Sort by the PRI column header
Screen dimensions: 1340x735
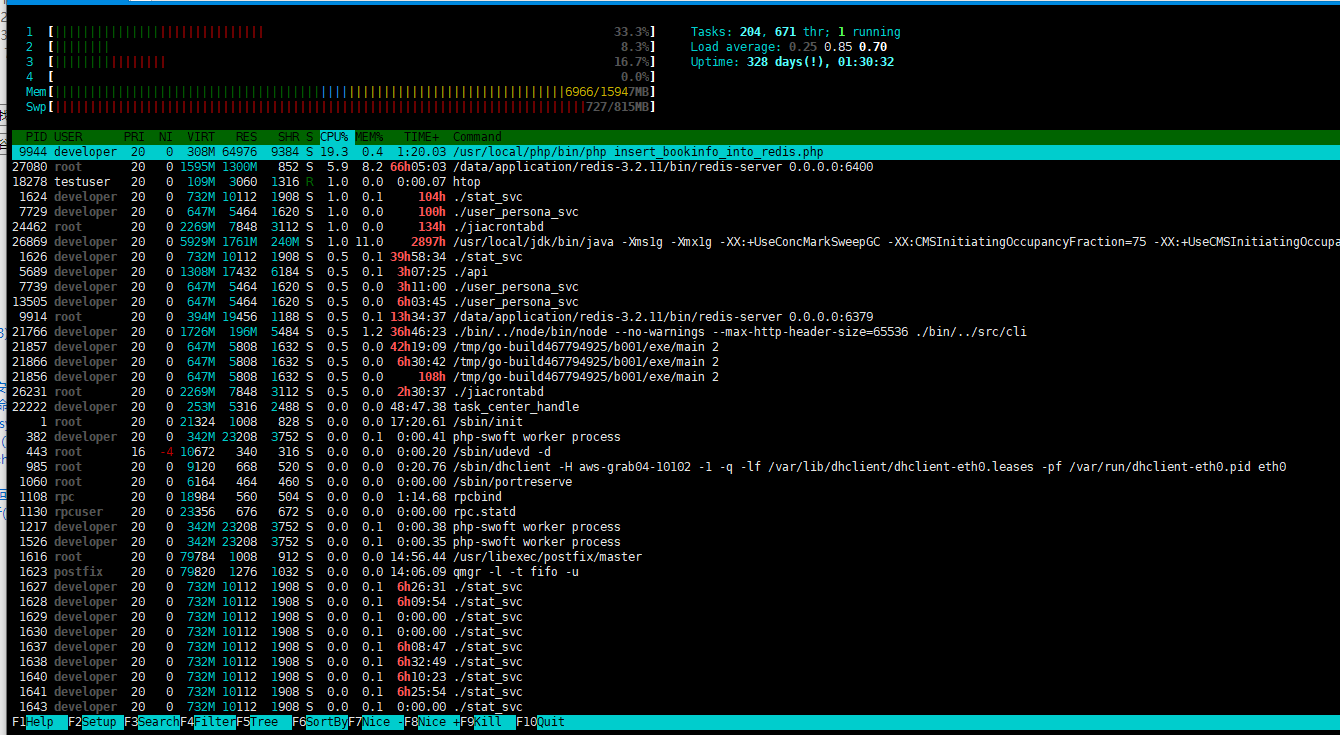pos(134,137)
